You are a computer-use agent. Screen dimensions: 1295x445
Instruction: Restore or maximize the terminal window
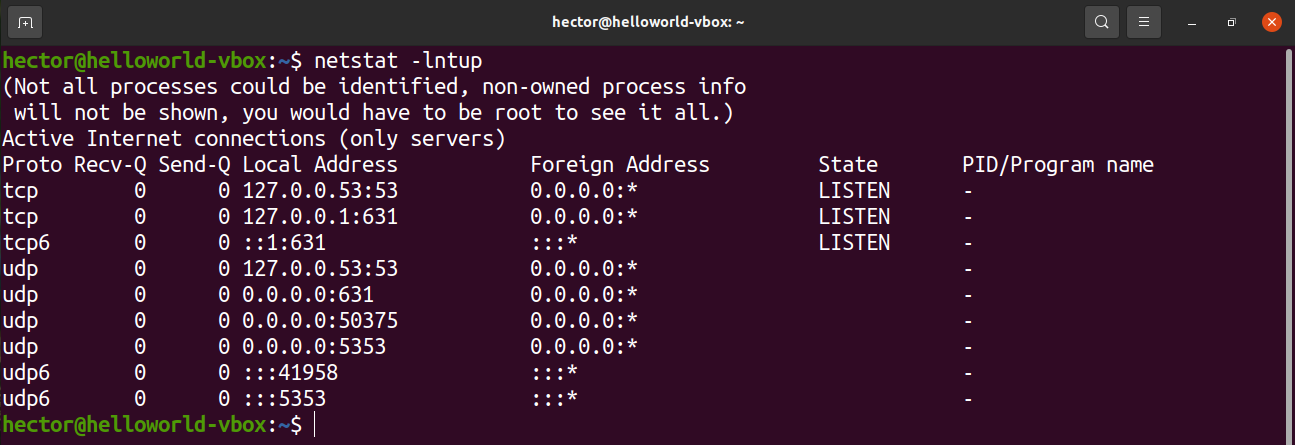[1232, 22]
